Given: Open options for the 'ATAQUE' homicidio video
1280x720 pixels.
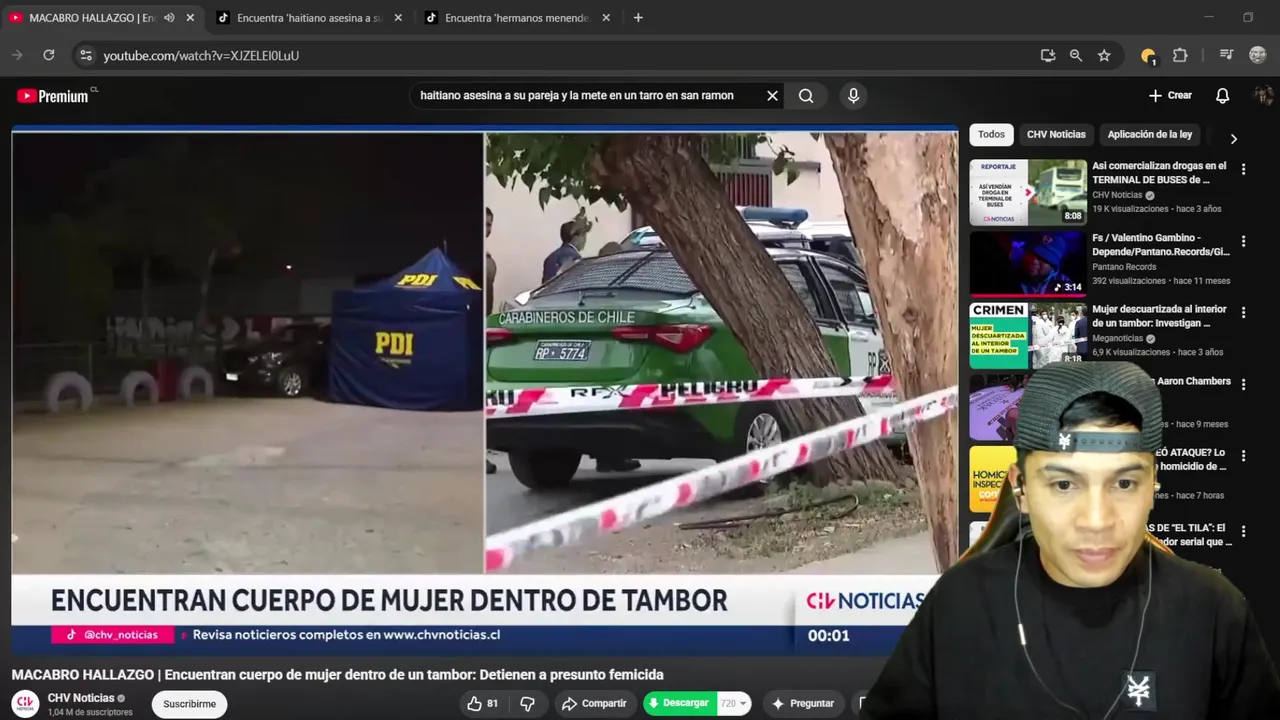Looking at the screenshot, I should [x=1243, y=456].
